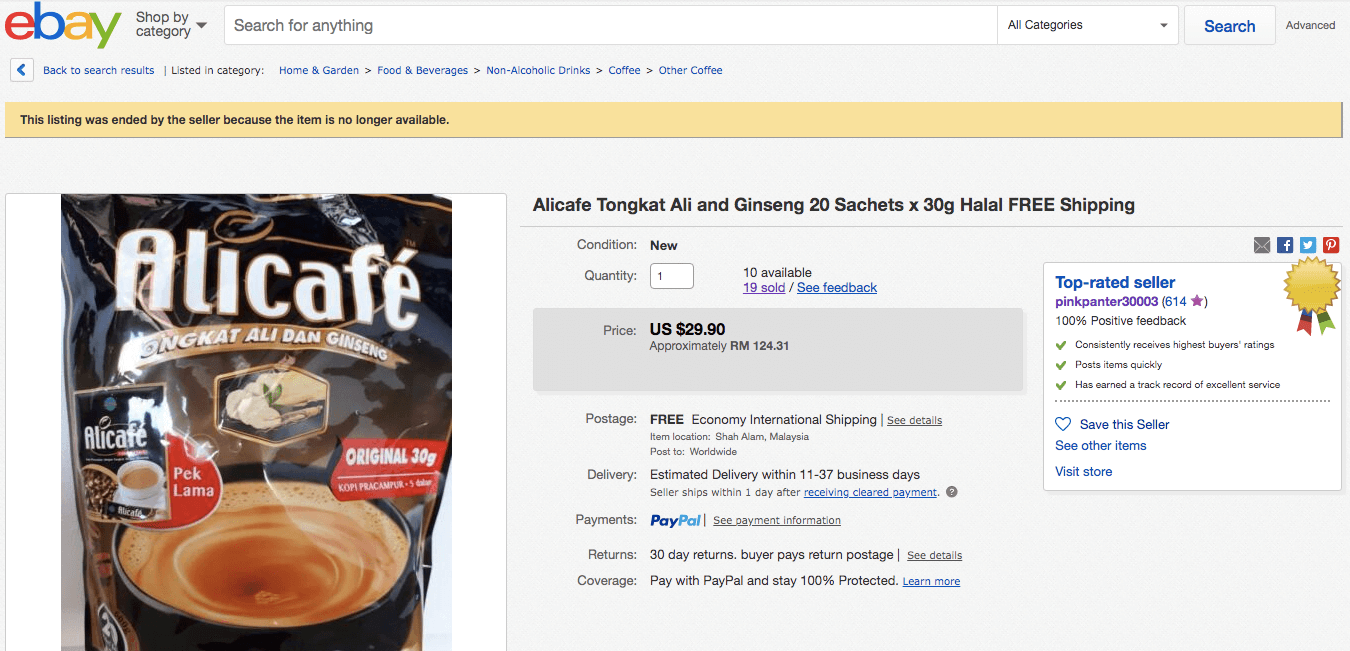Click heart icon to save seller
Image resolution: width=1350 pixels, height=651 pixels.
(1063, 424)
